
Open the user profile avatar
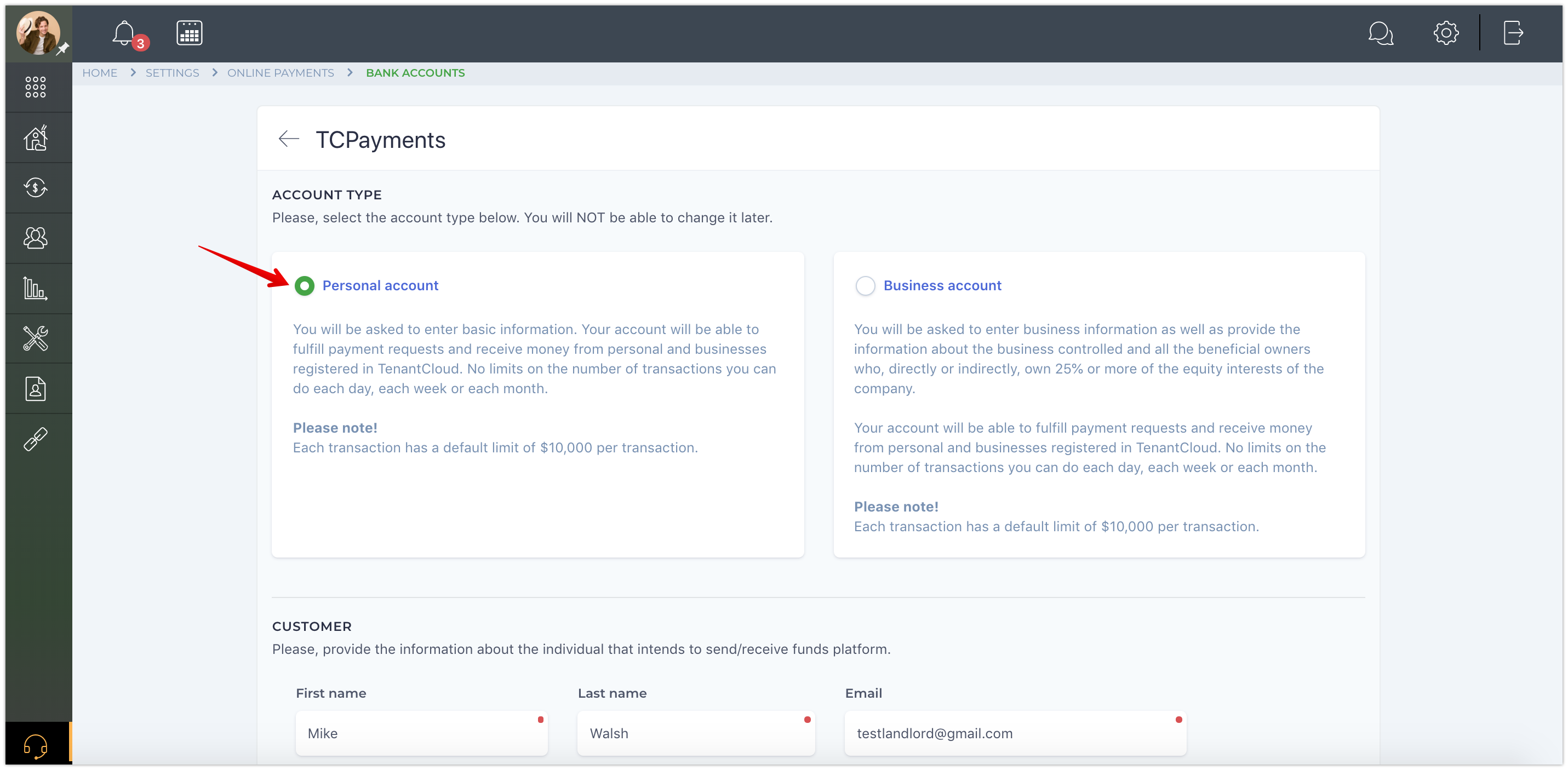pyautogui.click(x=38, y=33)
